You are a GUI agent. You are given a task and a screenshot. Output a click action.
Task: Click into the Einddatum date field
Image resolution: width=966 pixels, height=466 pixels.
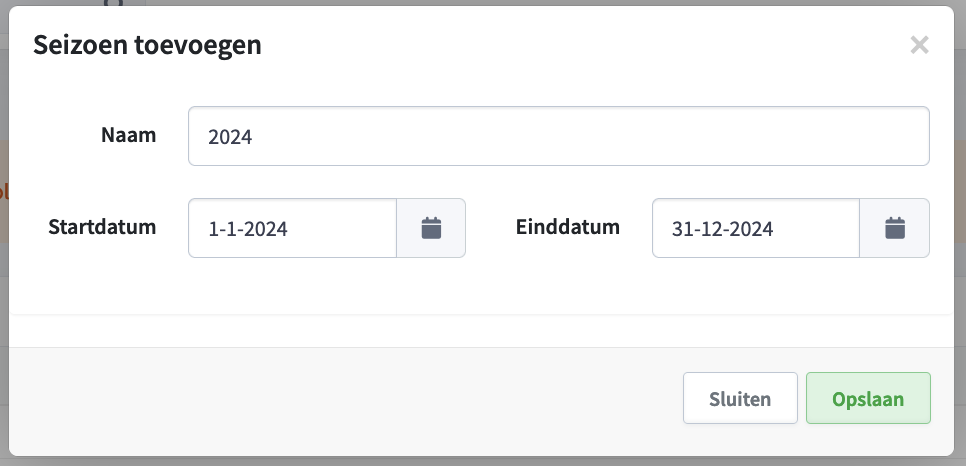756,228
